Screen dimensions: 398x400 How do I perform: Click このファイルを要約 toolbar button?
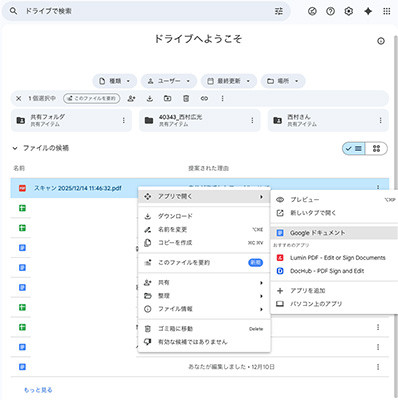[x=92, y=98]
